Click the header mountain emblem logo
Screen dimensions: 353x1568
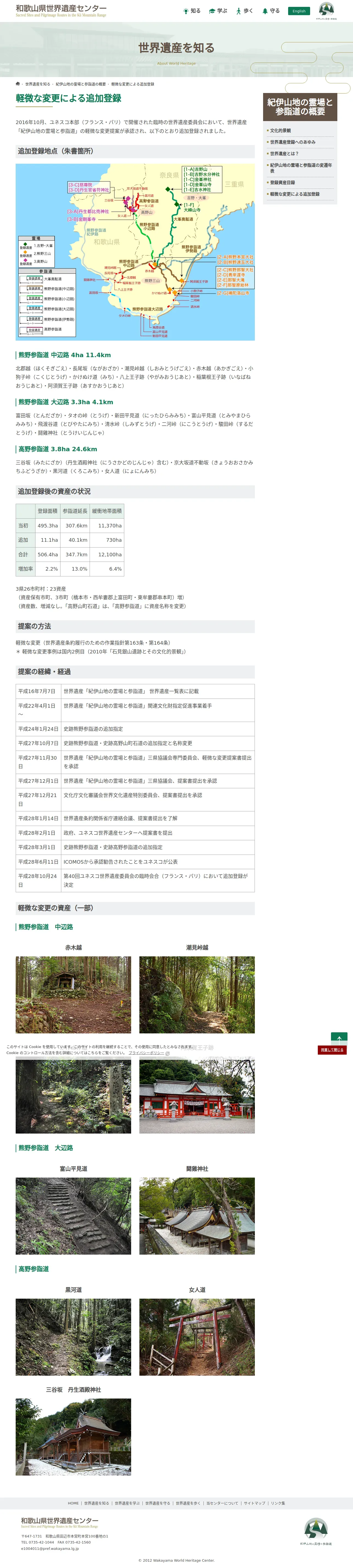coord(326,11)
